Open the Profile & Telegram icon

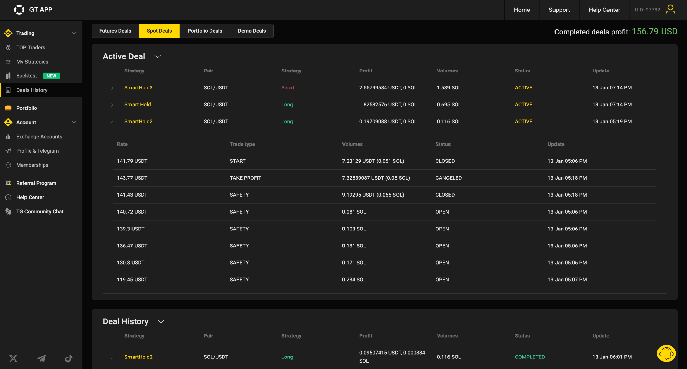tap(8, 151)
